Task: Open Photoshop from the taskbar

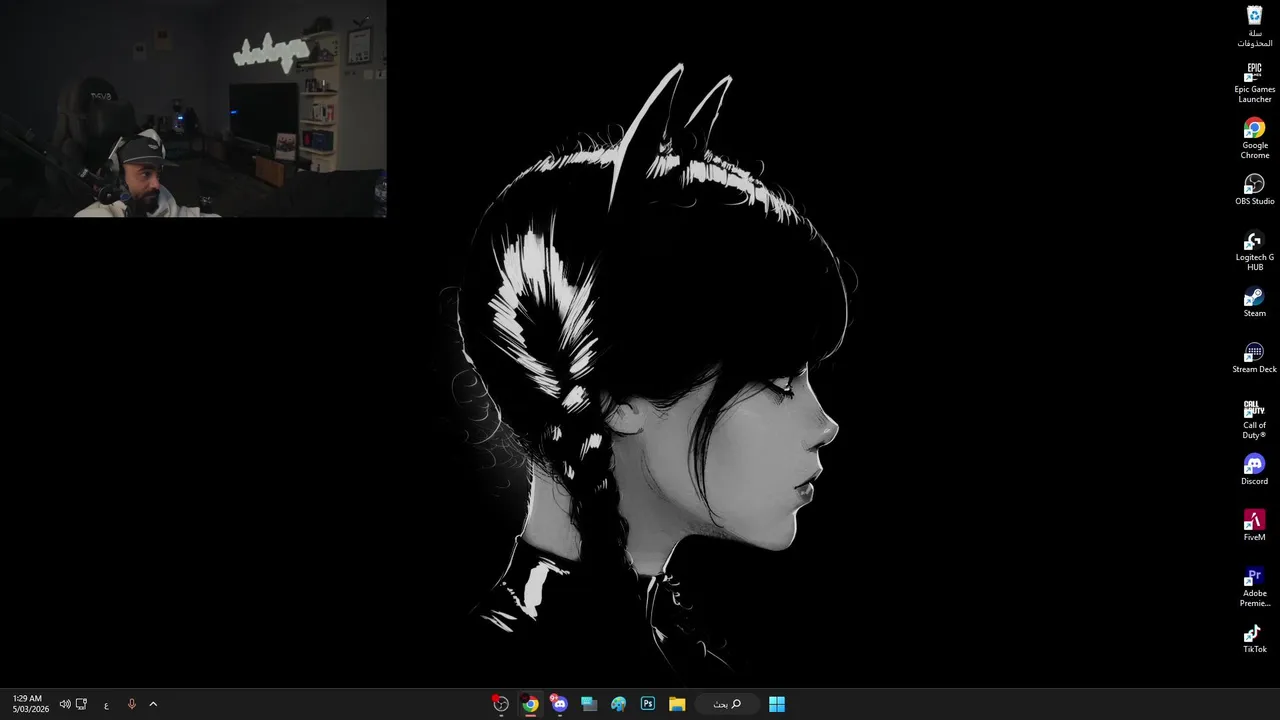Action: tap(648, 704)
